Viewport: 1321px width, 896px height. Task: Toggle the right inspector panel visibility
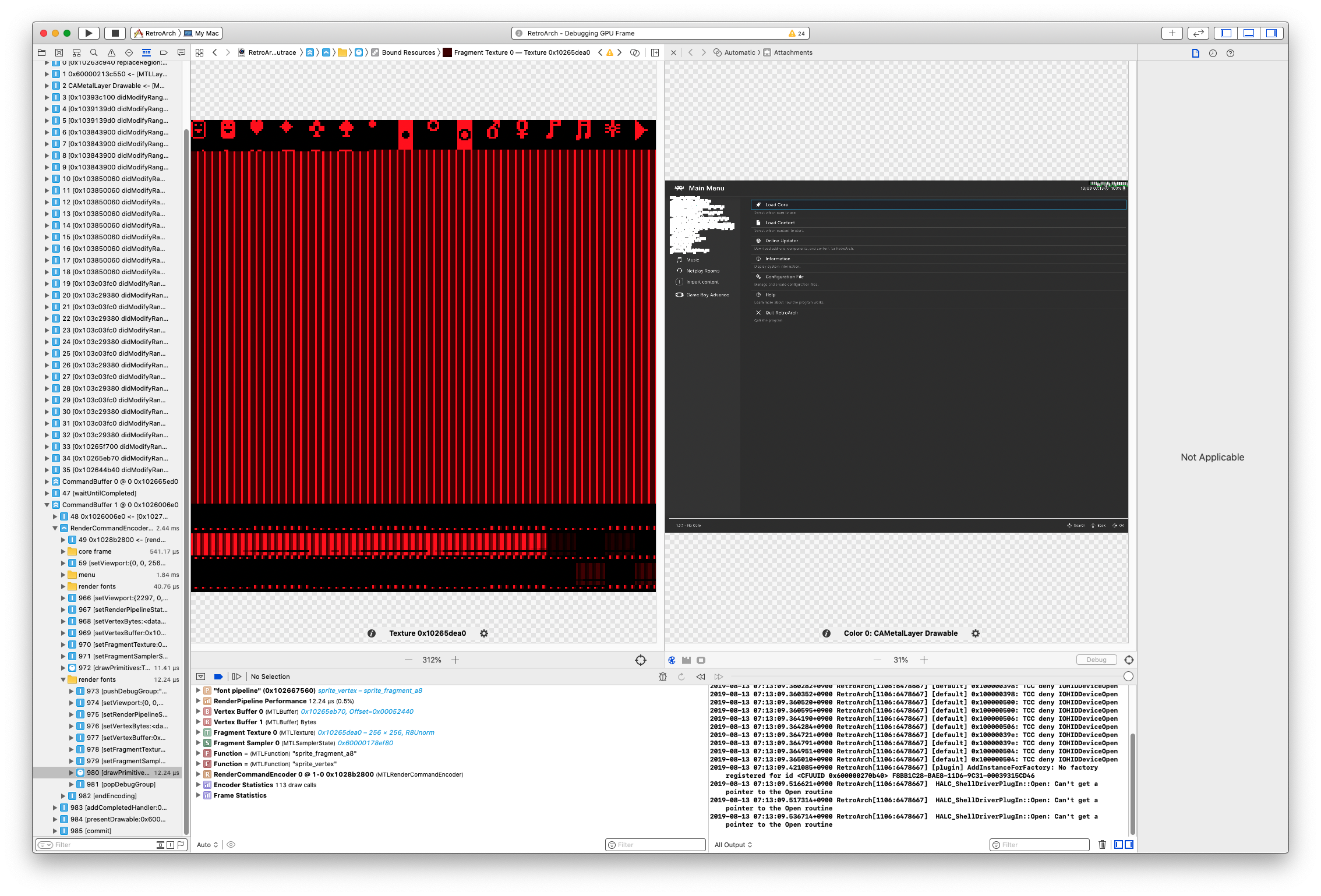1271,33
